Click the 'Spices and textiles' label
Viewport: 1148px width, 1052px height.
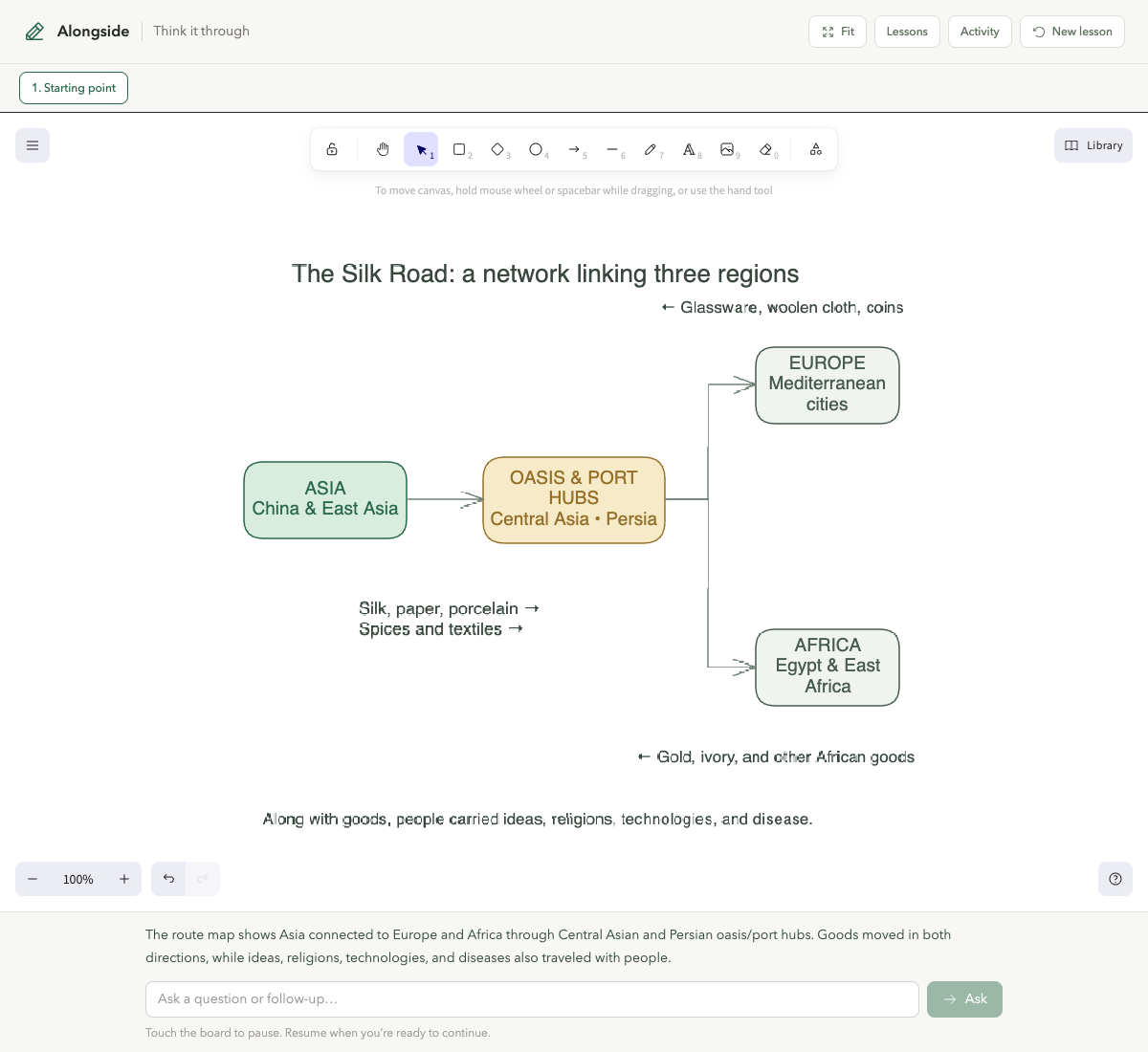[x=441, y=629]
